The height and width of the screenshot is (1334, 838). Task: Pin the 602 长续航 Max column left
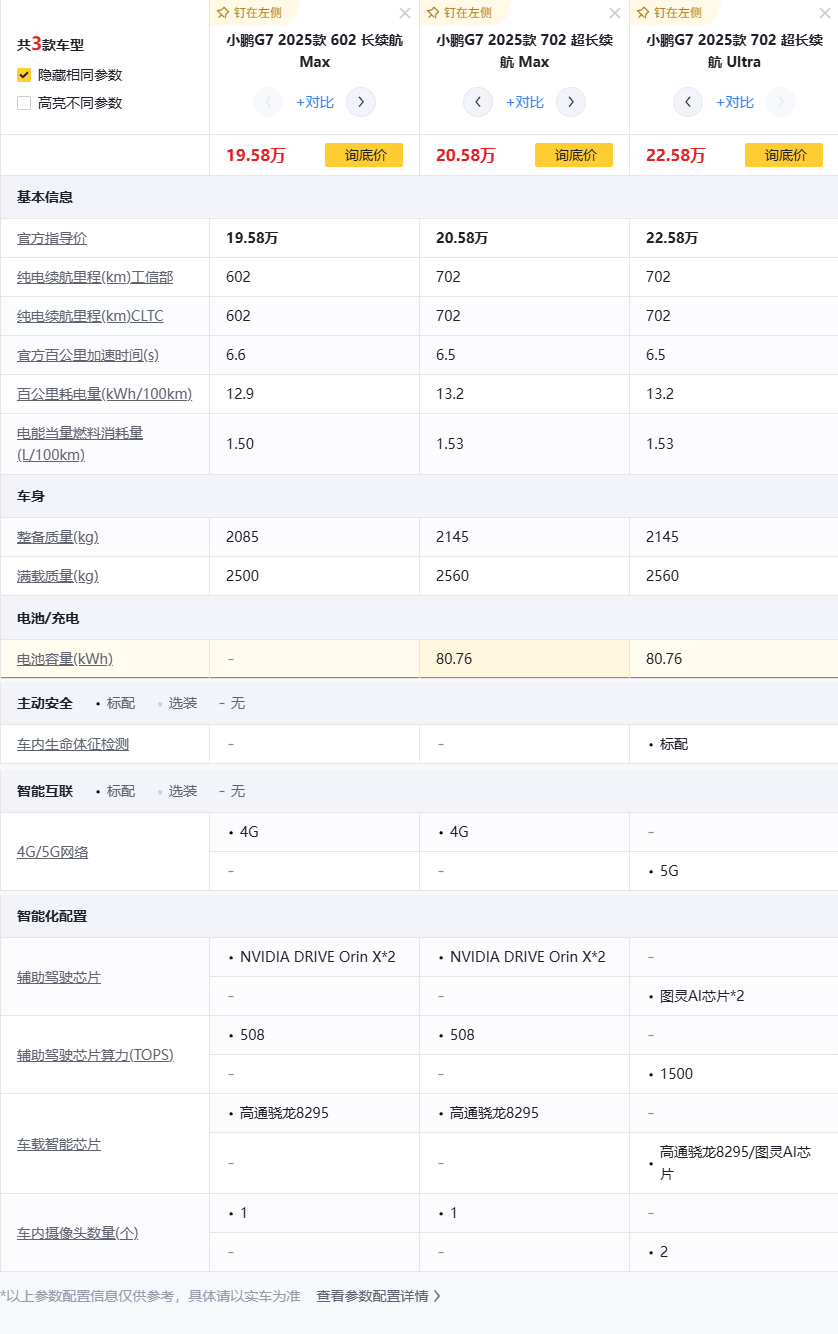[249, 12]
